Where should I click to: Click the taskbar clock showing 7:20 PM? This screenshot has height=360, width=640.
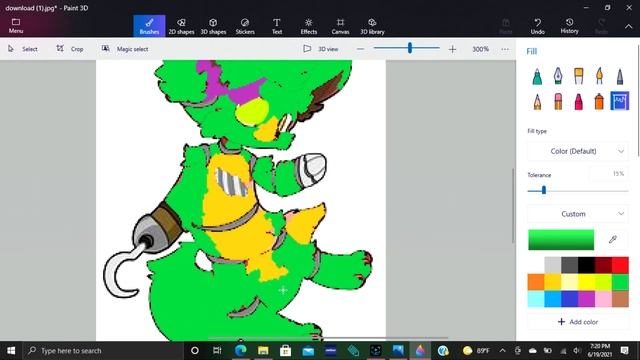(600, 350)
